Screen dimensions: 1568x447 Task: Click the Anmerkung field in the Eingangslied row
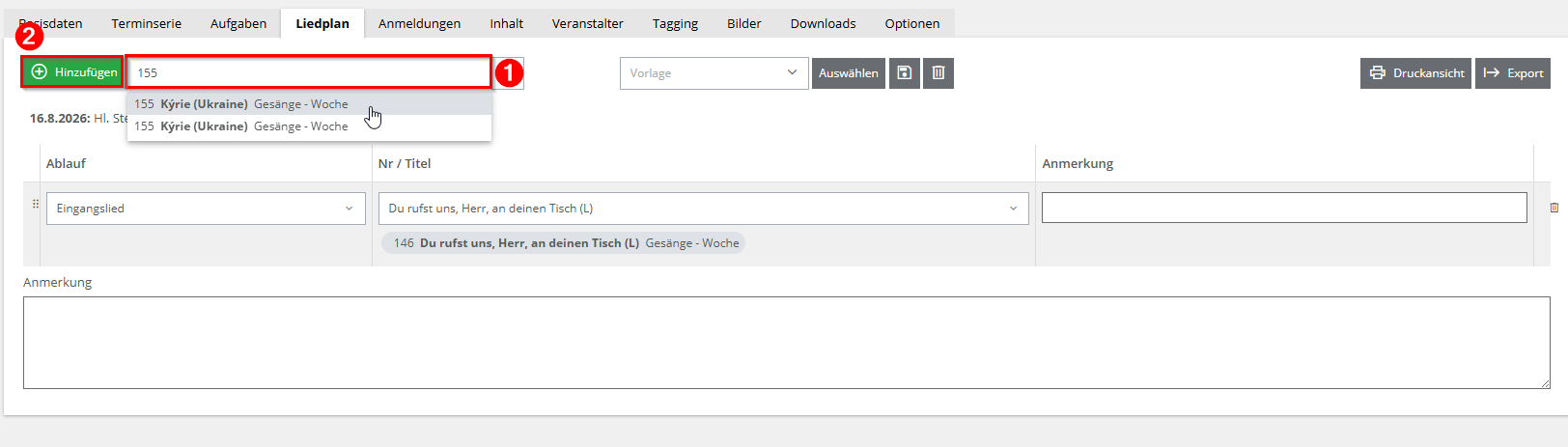(1284, 208)
